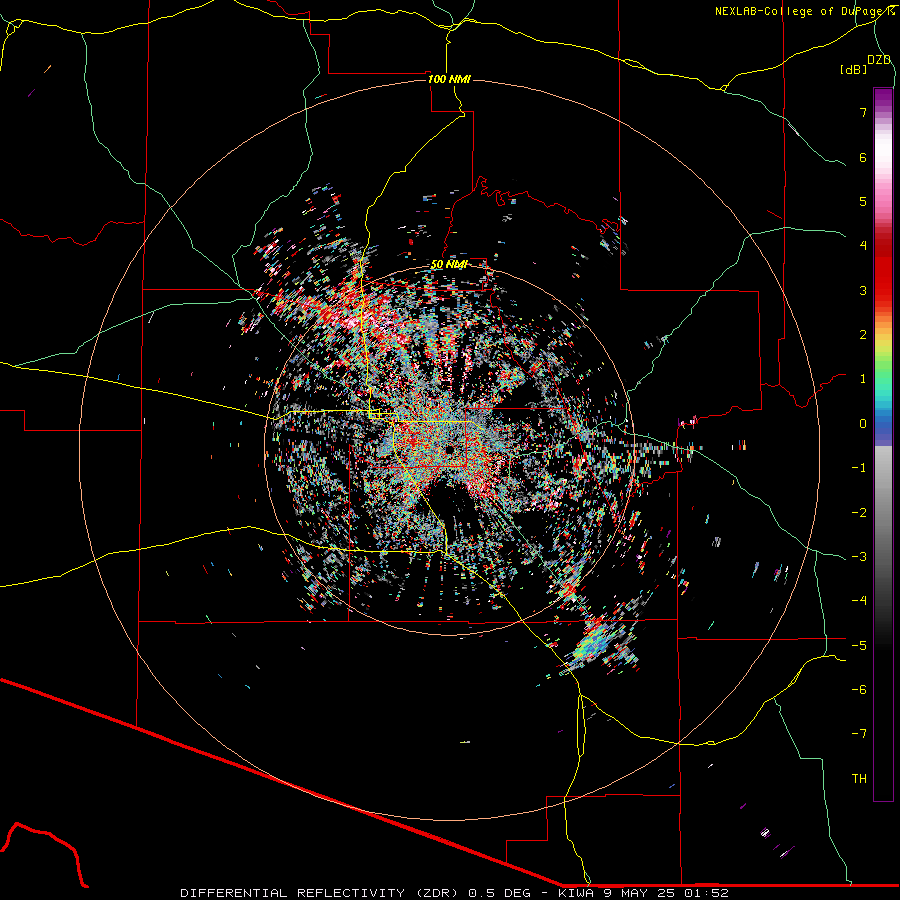
Task: Click the 5 value on the color scale
Action: point(863,201)
